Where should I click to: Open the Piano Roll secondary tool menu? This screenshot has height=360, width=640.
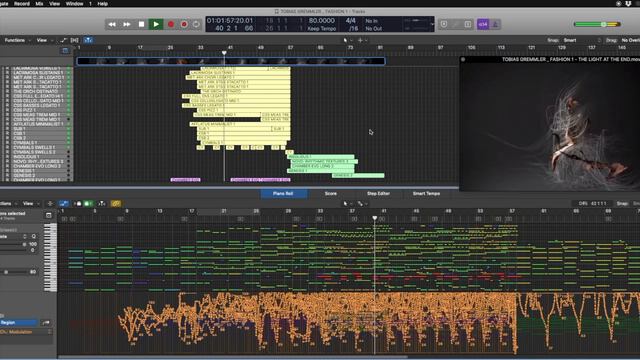pyautogui.click(x=362, y=203)
